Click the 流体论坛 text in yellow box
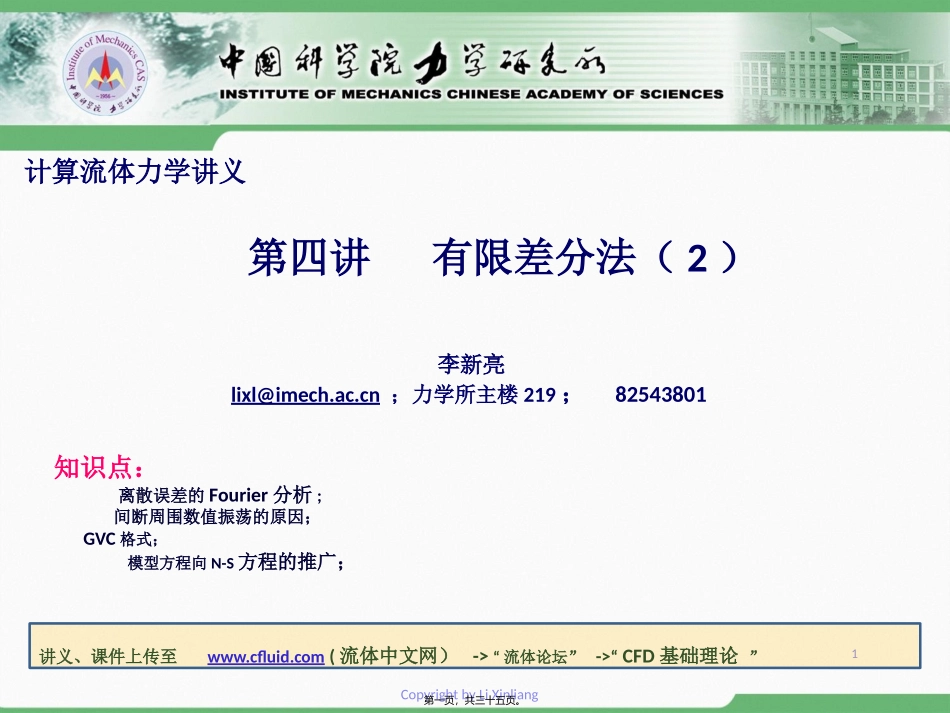 point(536,657)
